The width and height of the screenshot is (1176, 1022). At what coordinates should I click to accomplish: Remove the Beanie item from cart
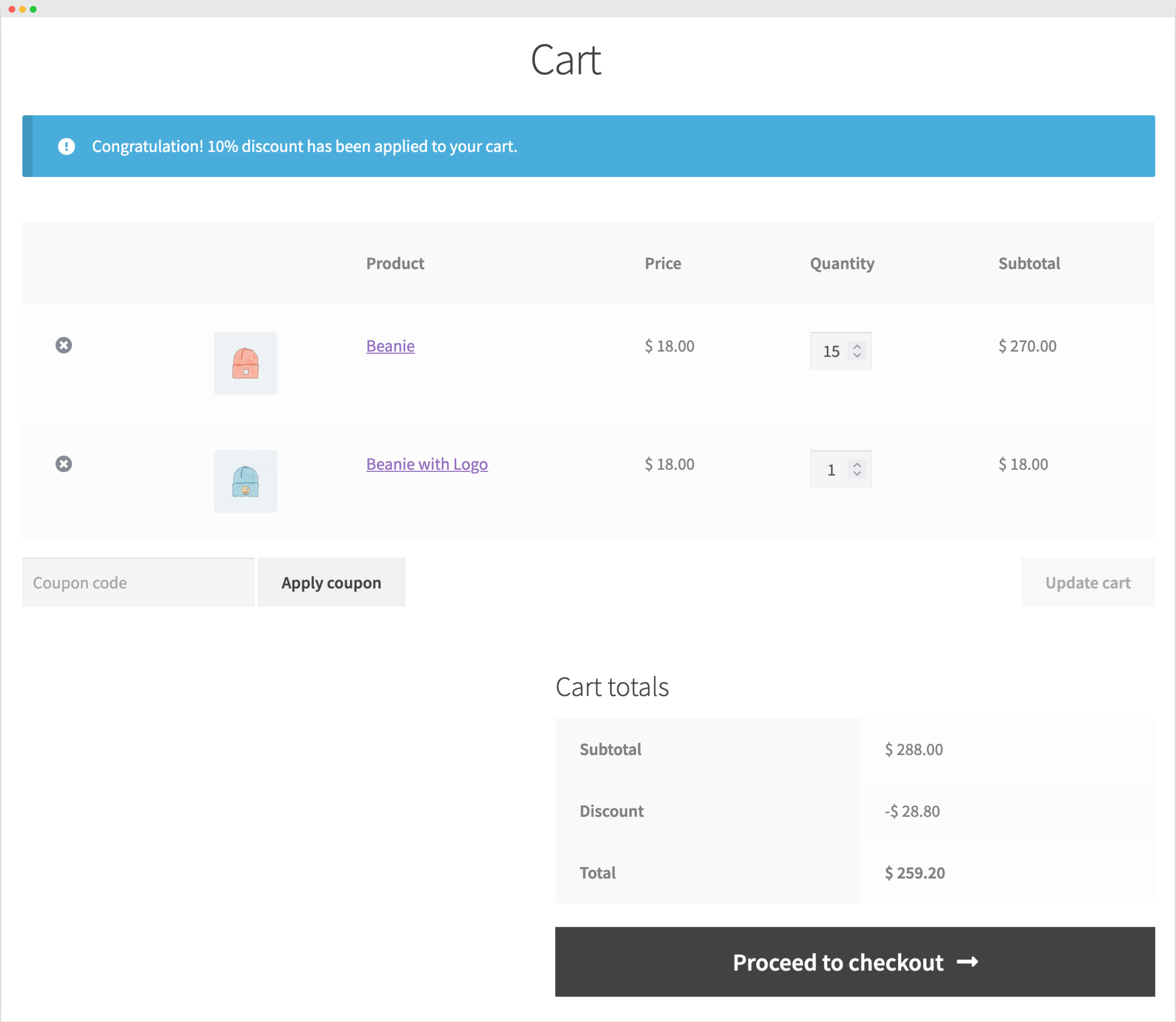pyautogui.click(x=64, y=345)
